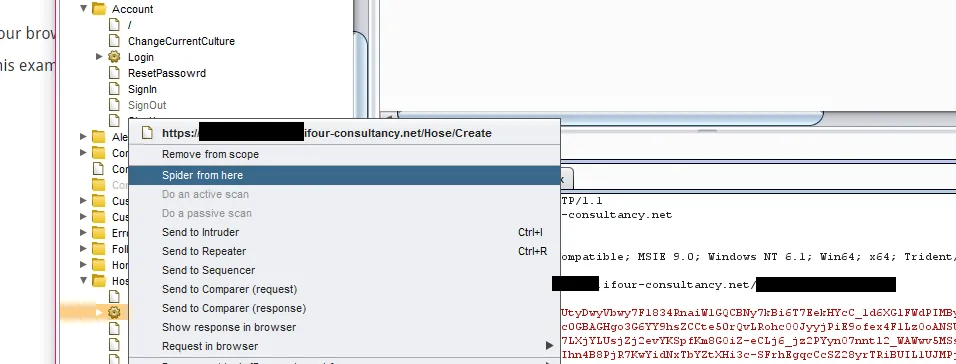The width and height of the screenshot is (956, 364).
Task: Select the Login label in the tree
Action: (x=141, y=57)
